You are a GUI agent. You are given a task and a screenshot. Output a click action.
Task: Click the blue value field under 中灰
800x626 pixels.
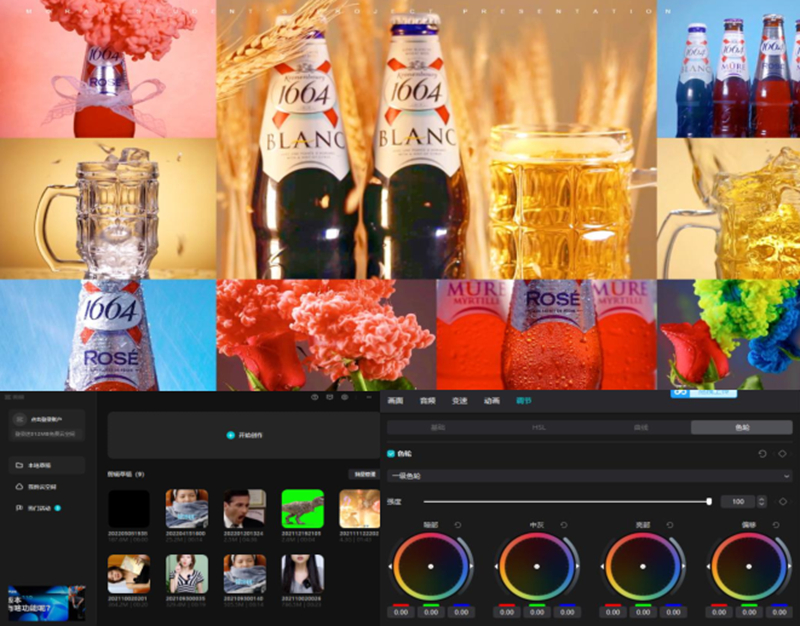(x=567, y=612)
